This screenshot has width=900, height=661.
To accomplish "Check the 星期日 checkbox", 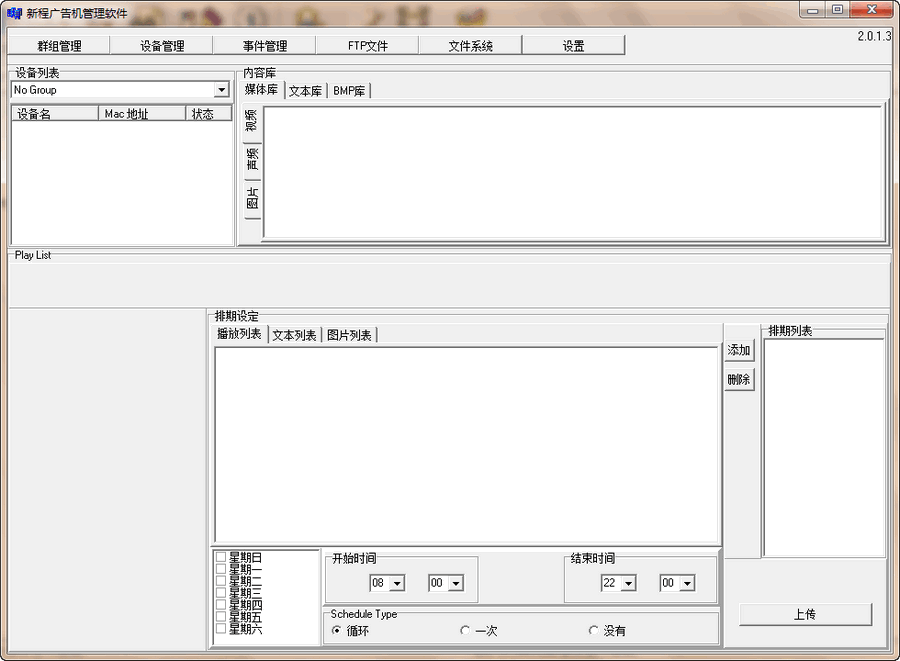I will pyautogui.click(x=220, y=557).
